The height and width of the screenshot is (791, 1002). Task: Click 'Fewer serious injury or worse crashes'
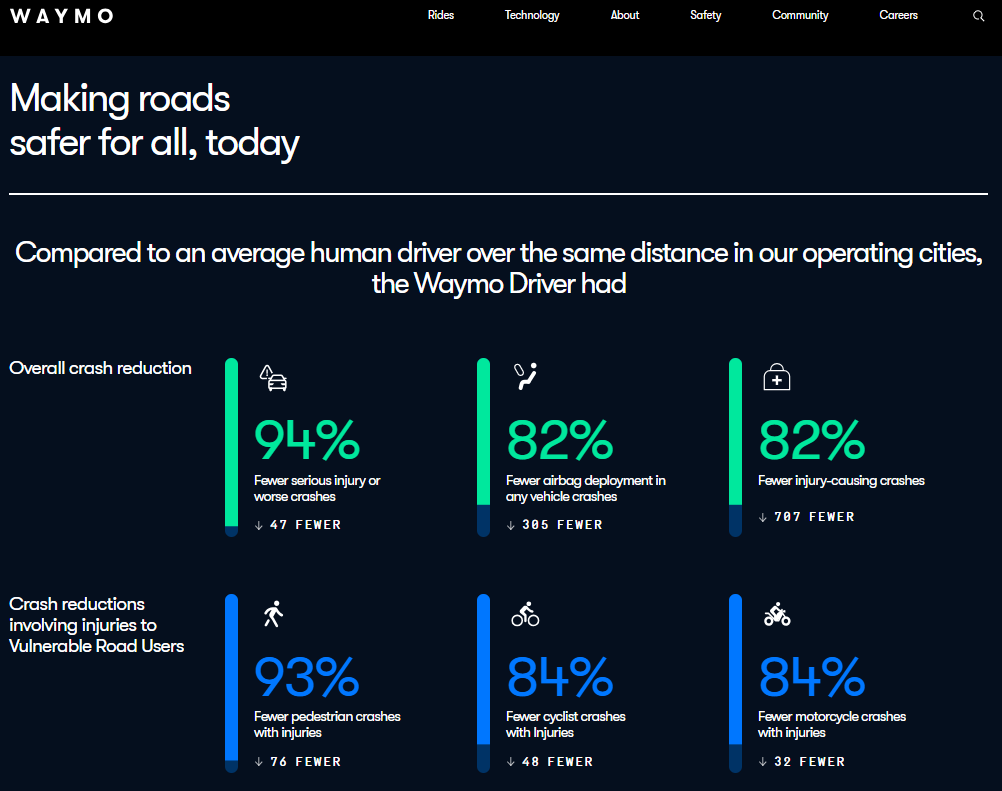(x=317, y=488)
